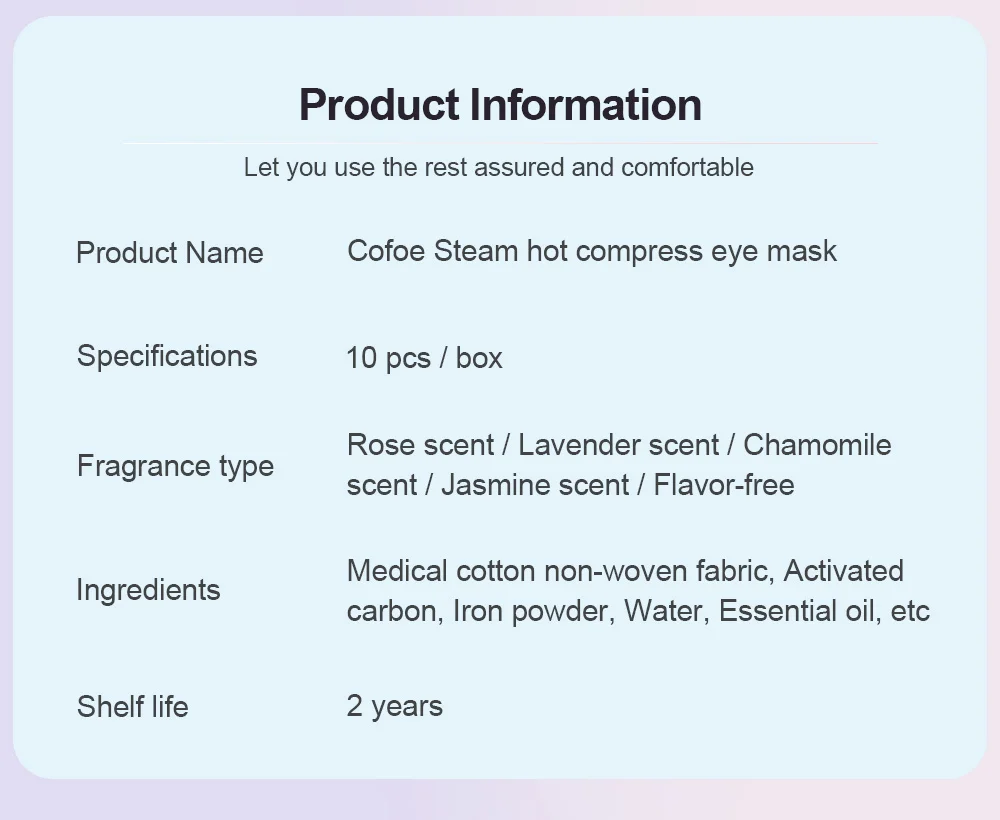Select the "Product Name" label
Screen dimensions: 1000x820
point(170,252)
